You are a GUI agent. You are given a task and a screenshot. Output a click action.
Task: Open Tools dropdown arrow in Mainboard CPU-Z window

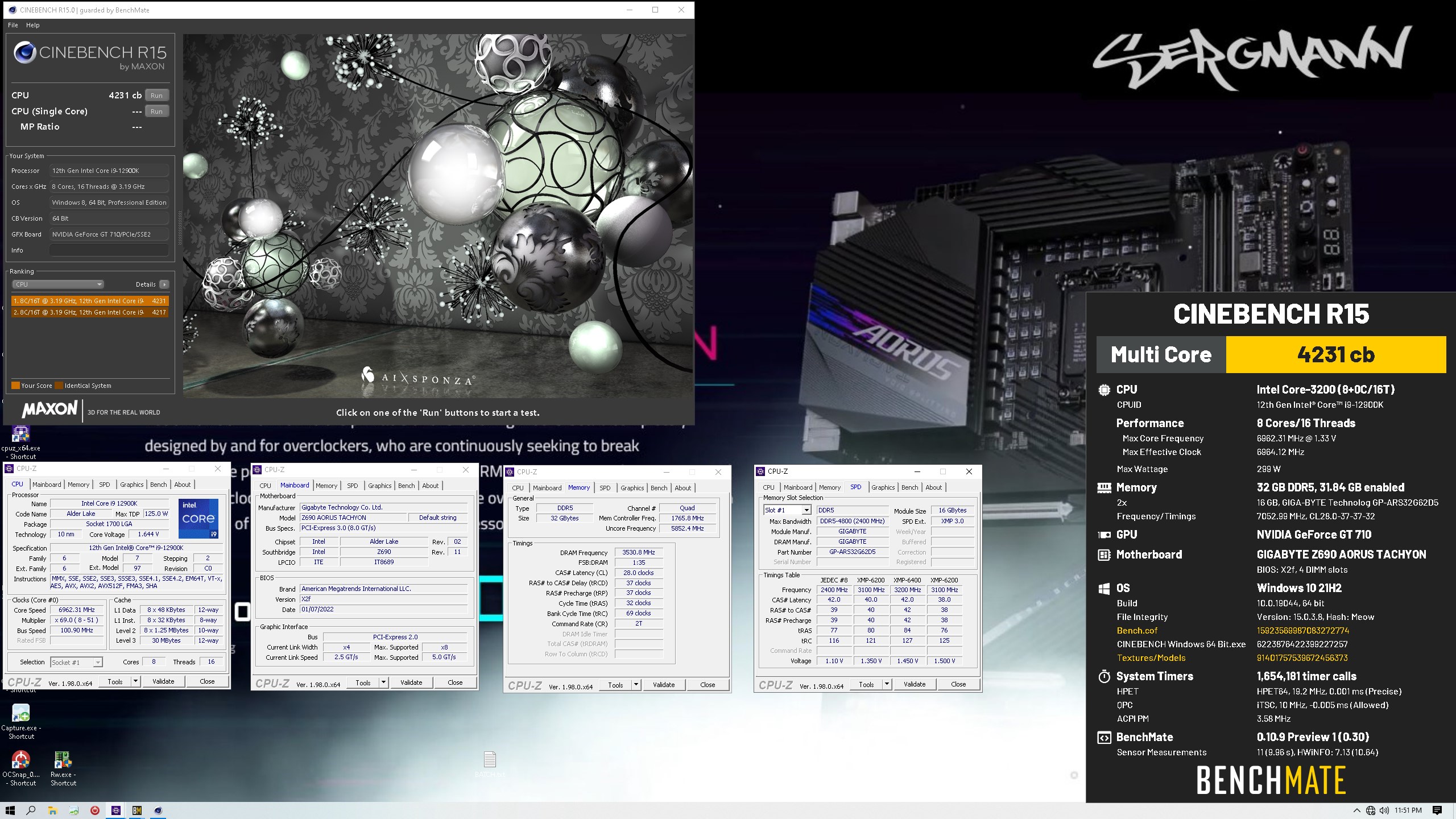pos(383,682)
